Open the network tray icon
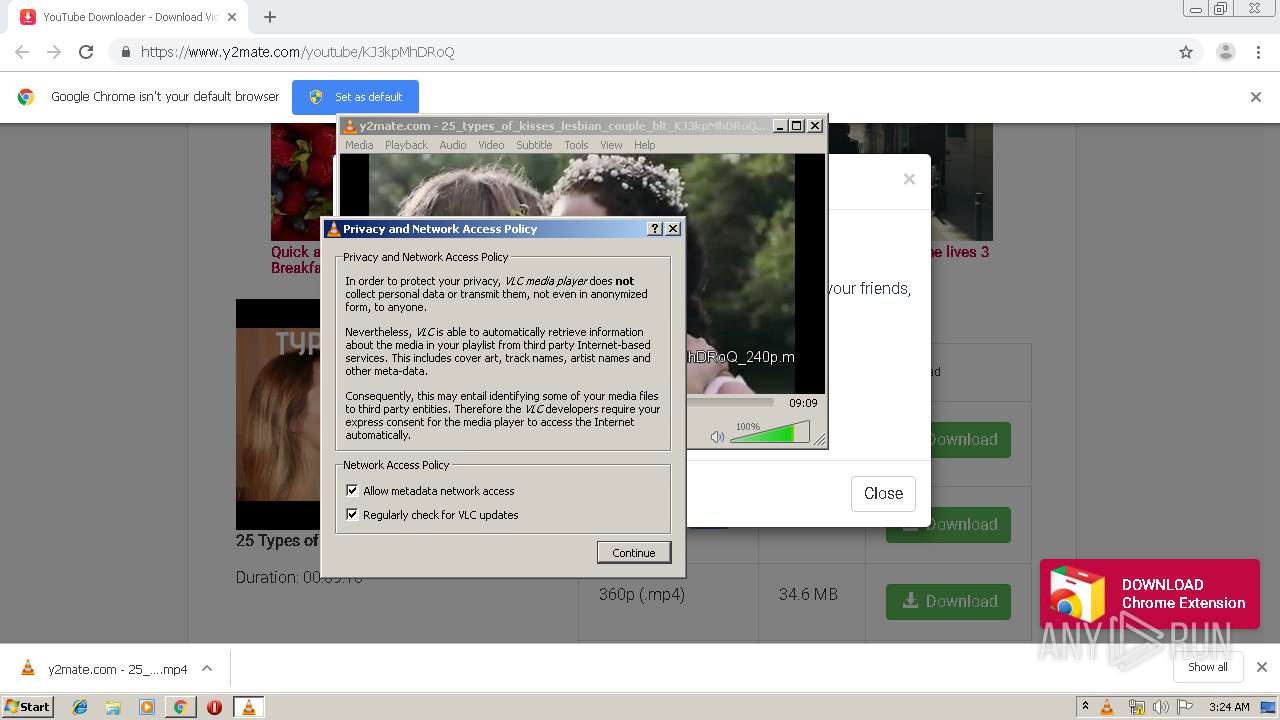 click(1136, 707)
